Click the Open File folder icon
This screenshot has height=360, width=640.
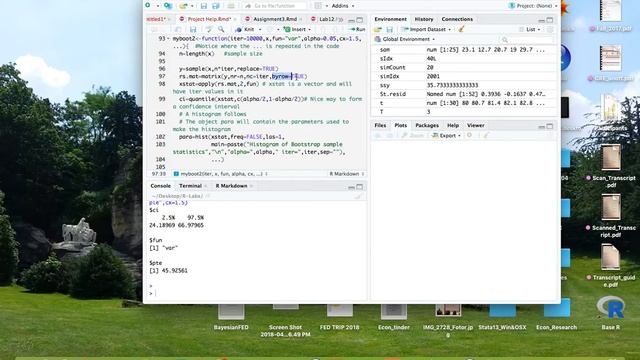coord(183,6)
